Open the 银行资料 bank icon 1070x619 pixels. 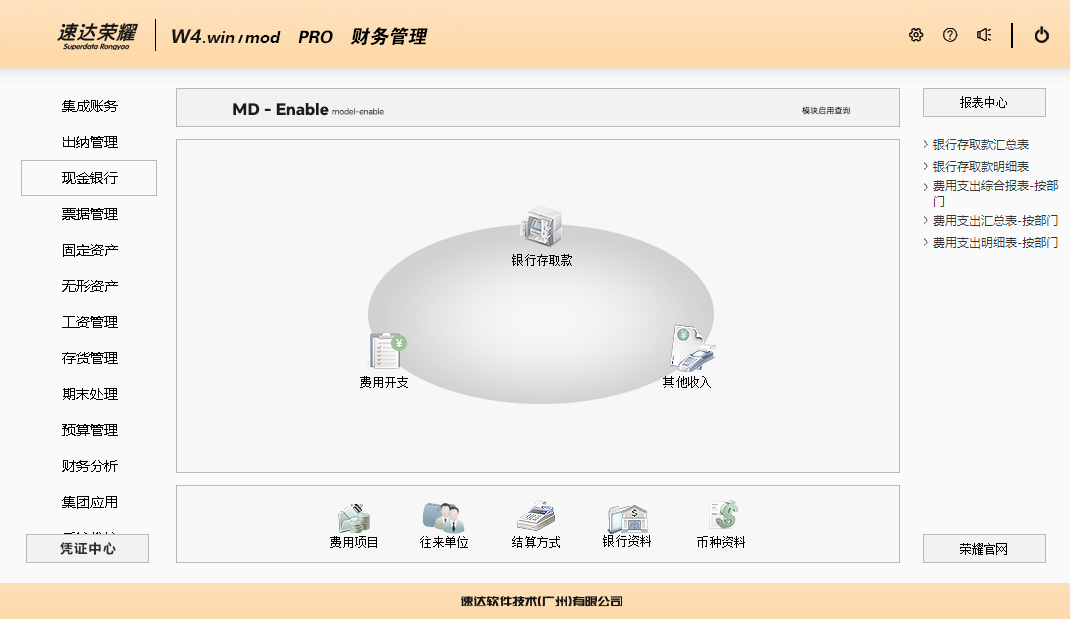point(627,518)
